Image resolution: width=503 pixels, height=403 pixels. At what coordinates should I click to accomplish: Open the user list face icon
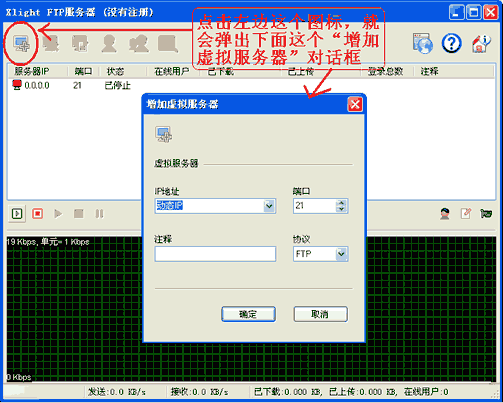point(445,213)
